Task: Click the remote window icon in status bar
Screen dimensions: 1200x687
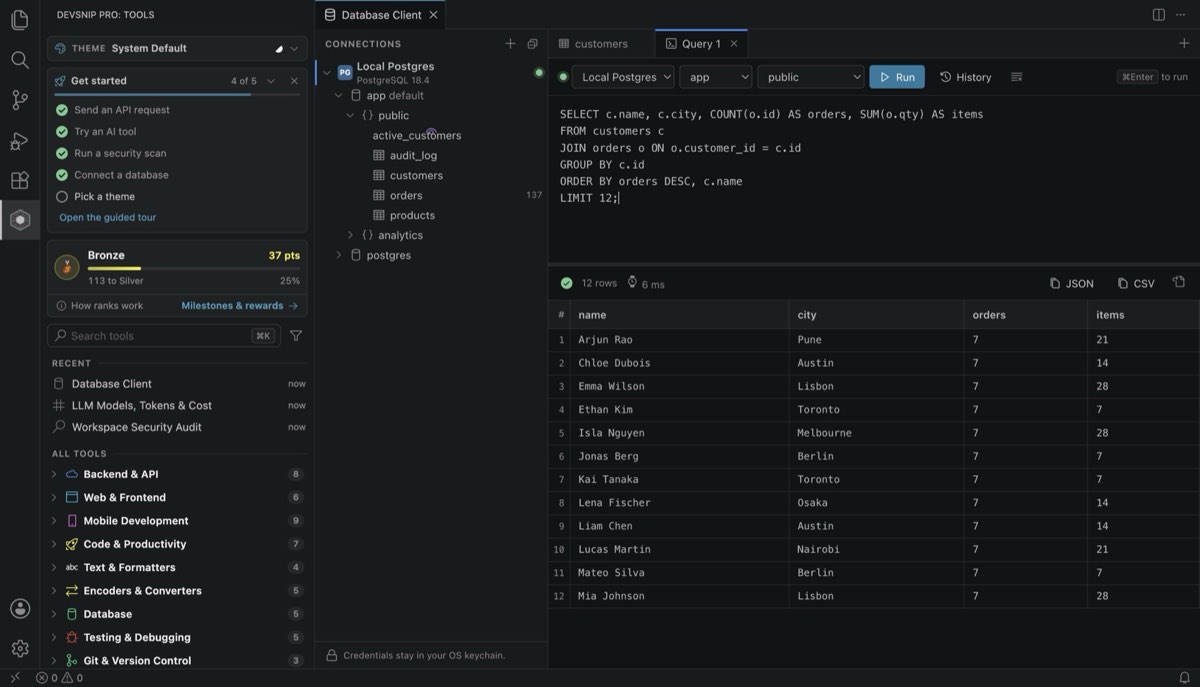Action: tap(14, 678)
